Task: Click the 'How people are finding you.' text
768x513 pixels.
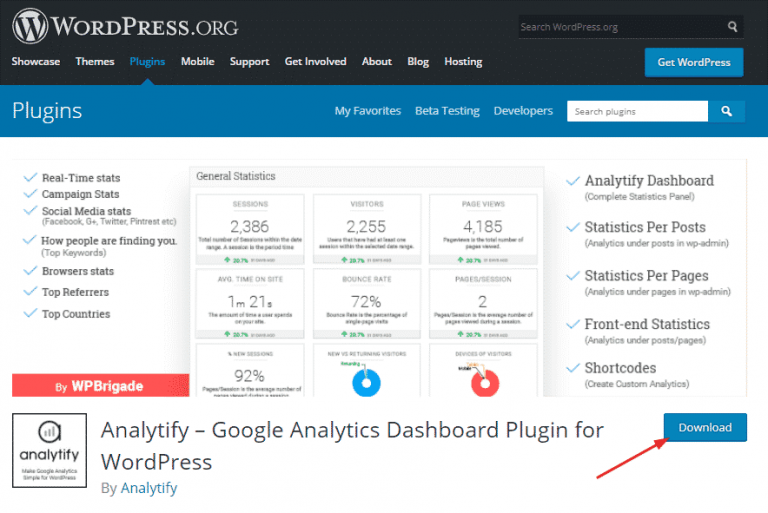Action: coord(109,241)
